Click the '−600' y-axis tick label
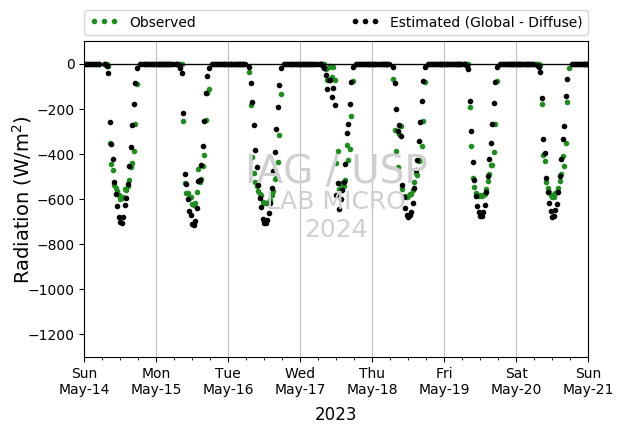Image resolution: width=623 pixels, height=434 pixels. click(x=56, y=200)
